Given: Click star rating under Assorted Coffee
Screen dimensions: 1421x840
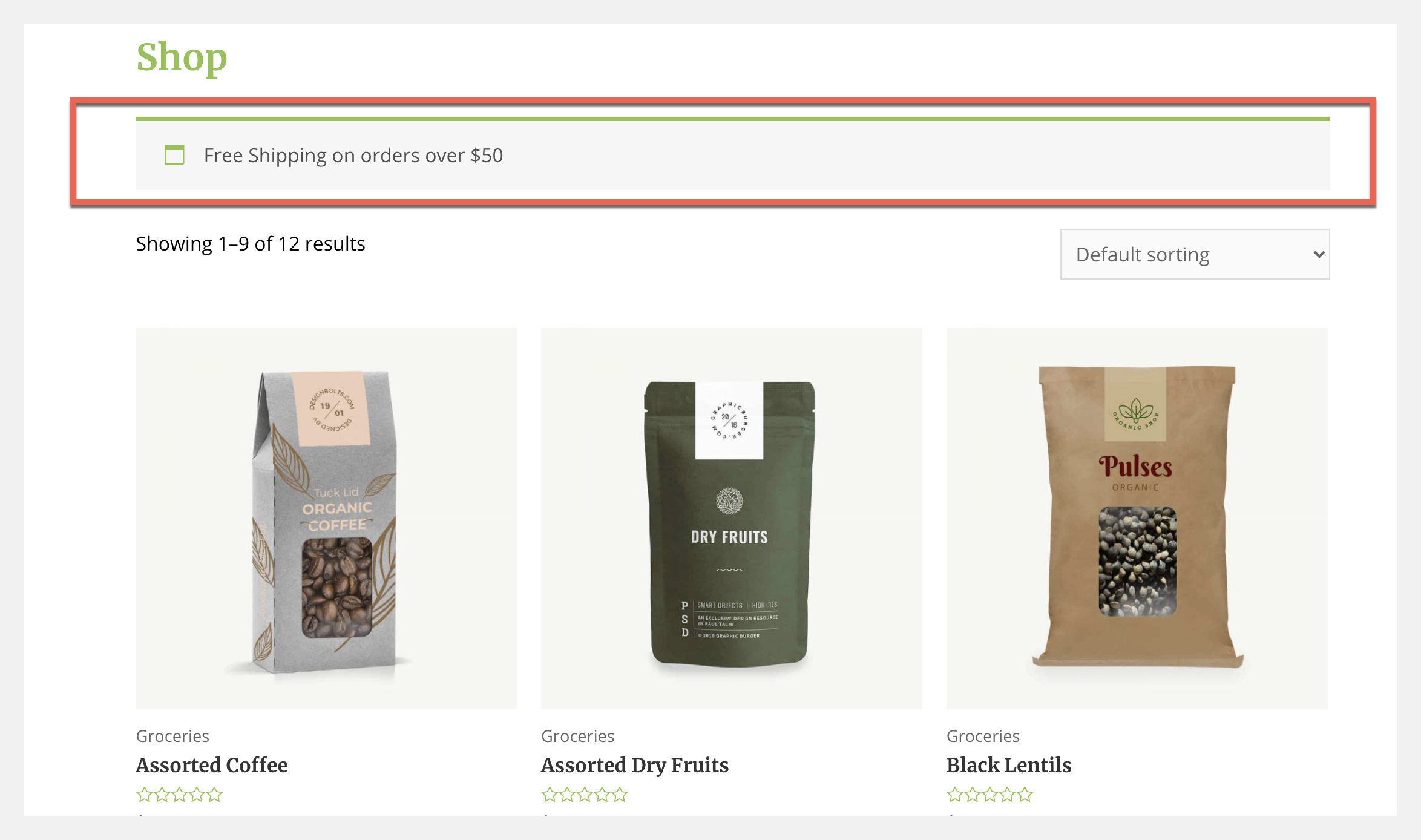Looking at the screenshot, I should (x=180, y=795).
